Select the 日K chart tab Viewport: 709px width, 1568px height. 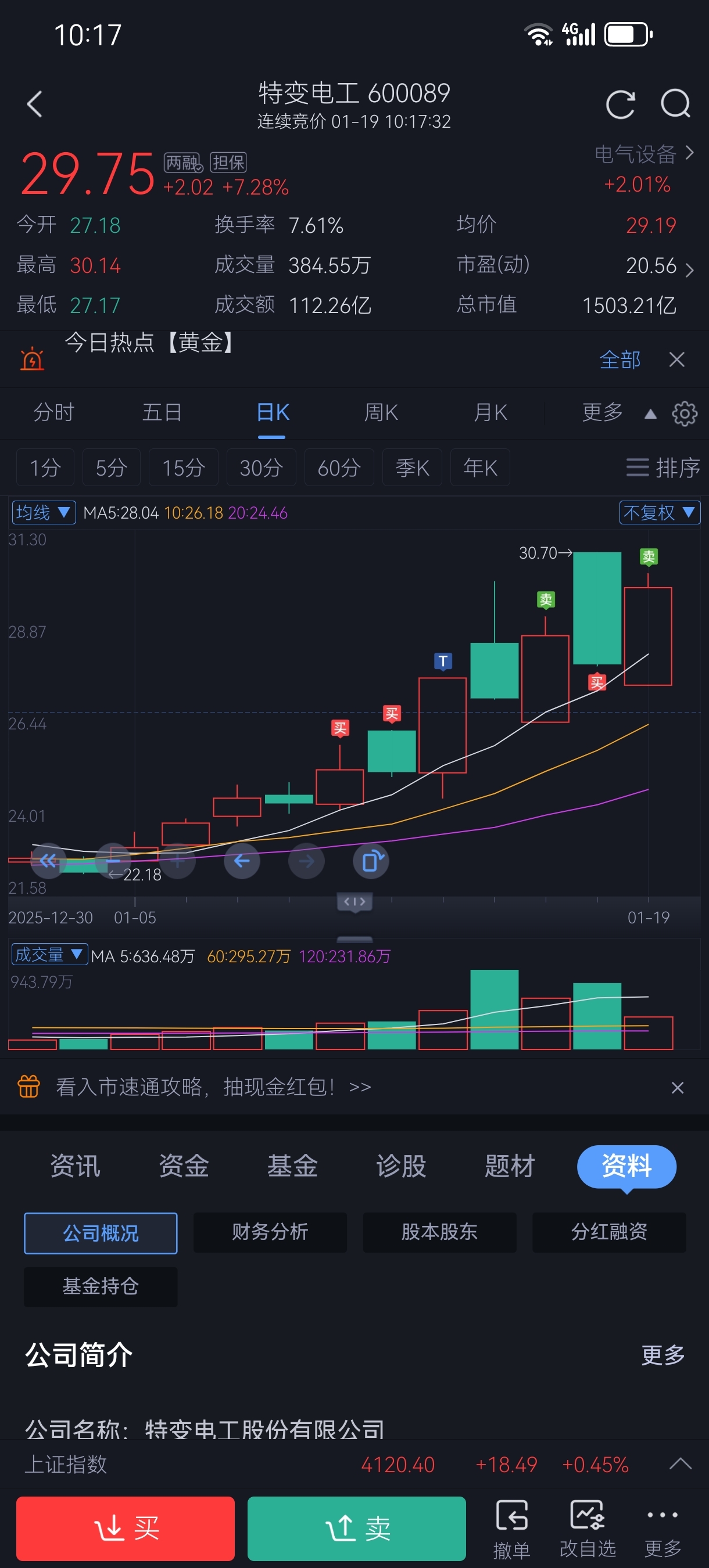coord(273,413)
